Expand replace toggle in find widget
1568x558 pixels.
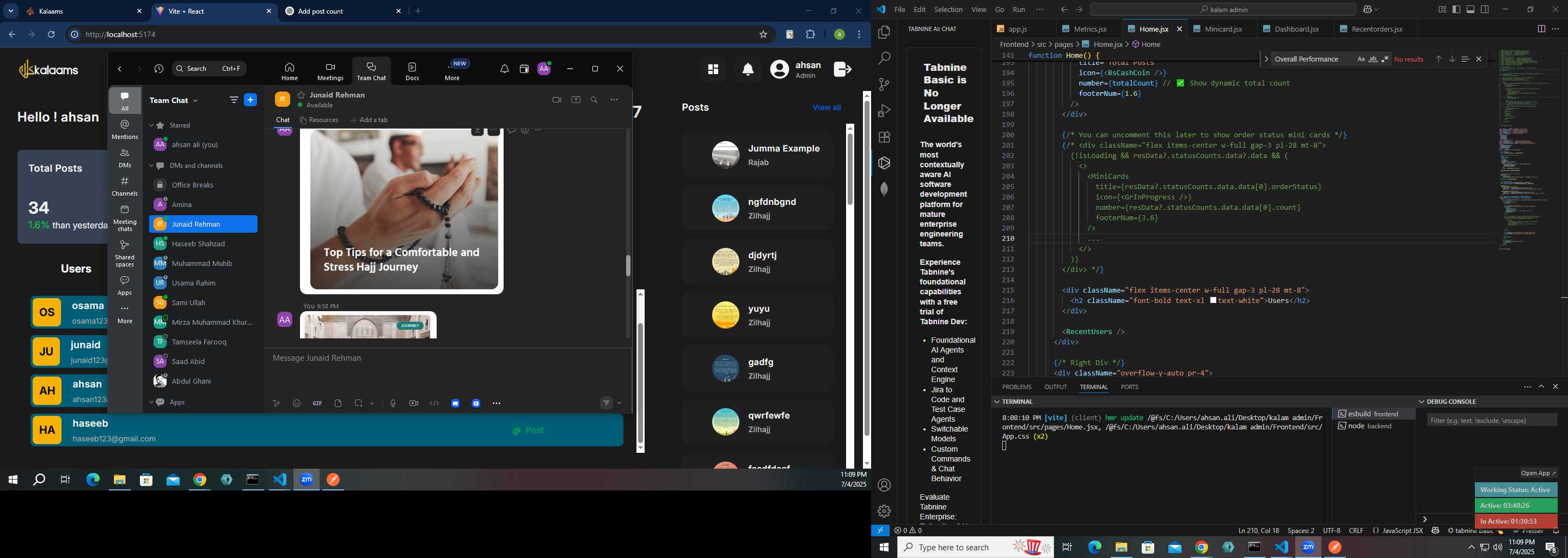click(1266, 59)
